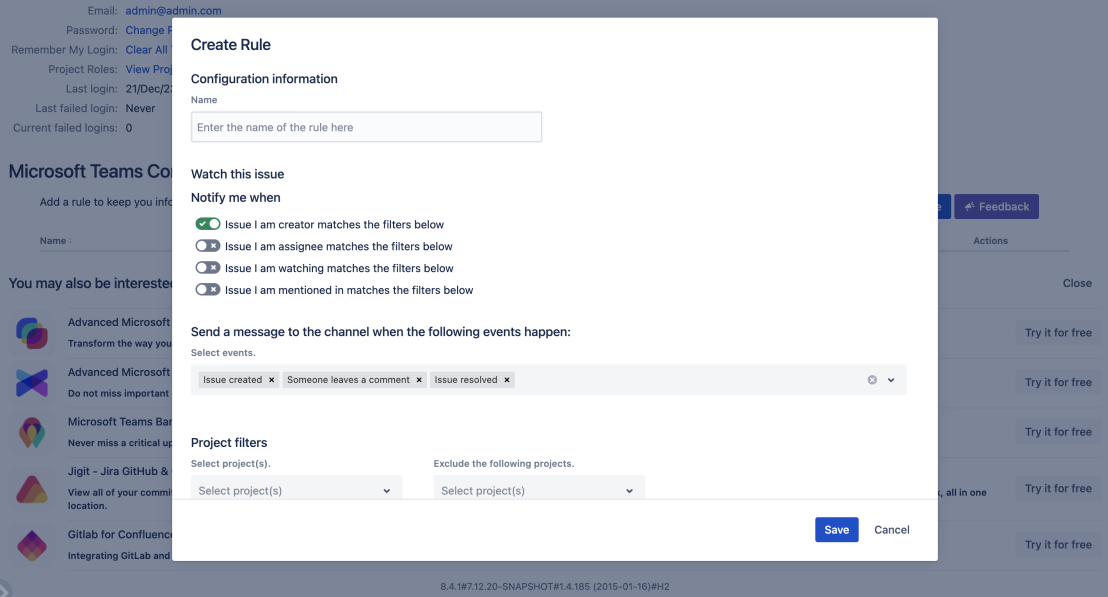Click the Microsoft Teams Bamboo app icon
This screenshot has width=1108, height=597.
(x=32, y=432)
